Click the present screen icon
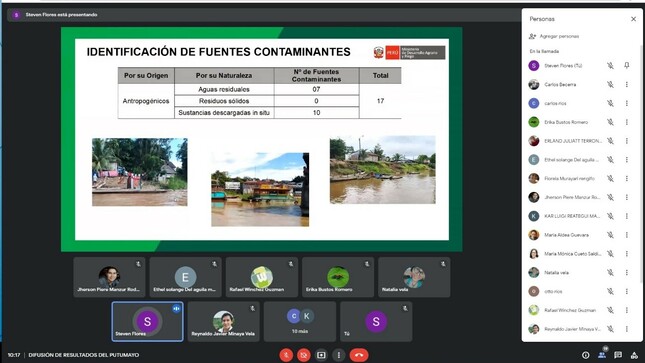This screenshot has height=363, width=645. [321, 355]
